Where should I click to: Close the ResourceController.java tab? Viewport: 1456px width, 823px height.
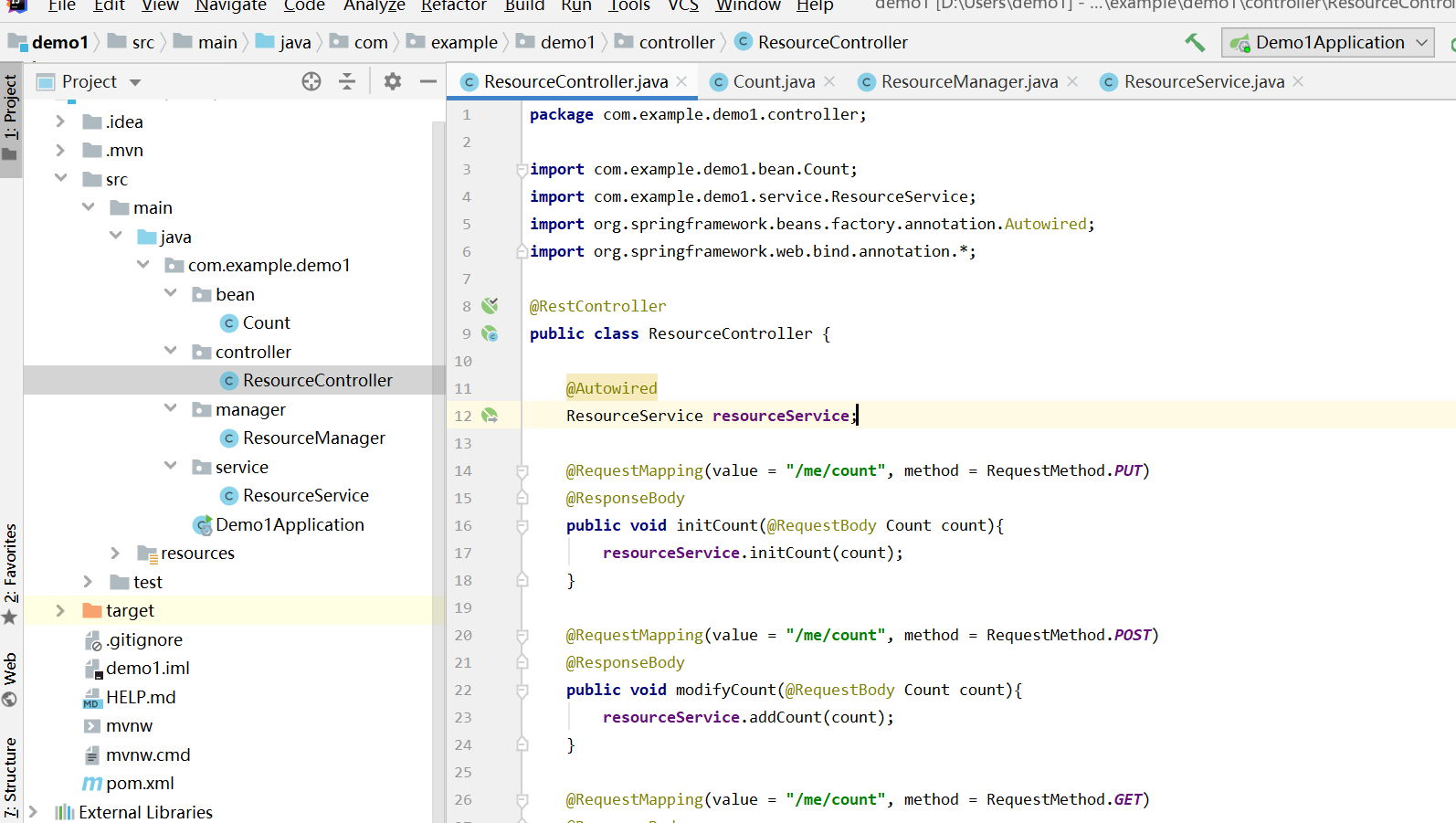[681, 81]
